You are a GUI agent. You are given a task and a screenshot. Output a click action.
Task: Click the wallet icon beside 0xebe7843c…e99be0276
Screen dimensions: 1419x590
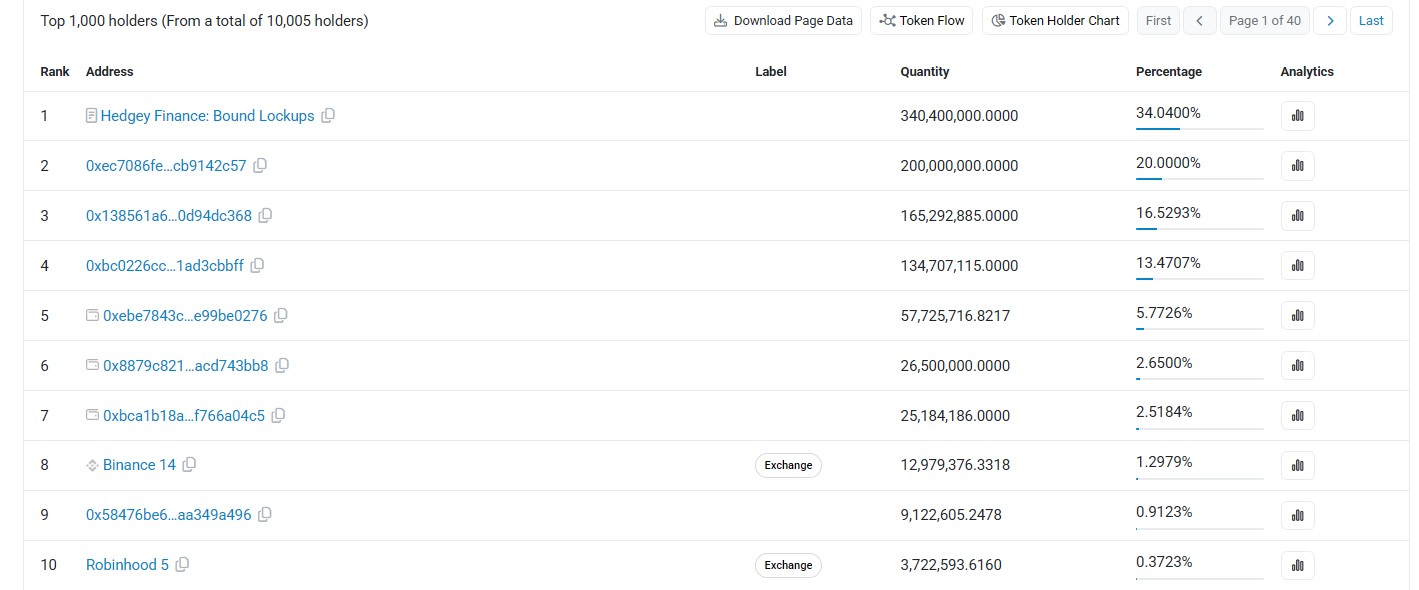click(x=93, y=315)
